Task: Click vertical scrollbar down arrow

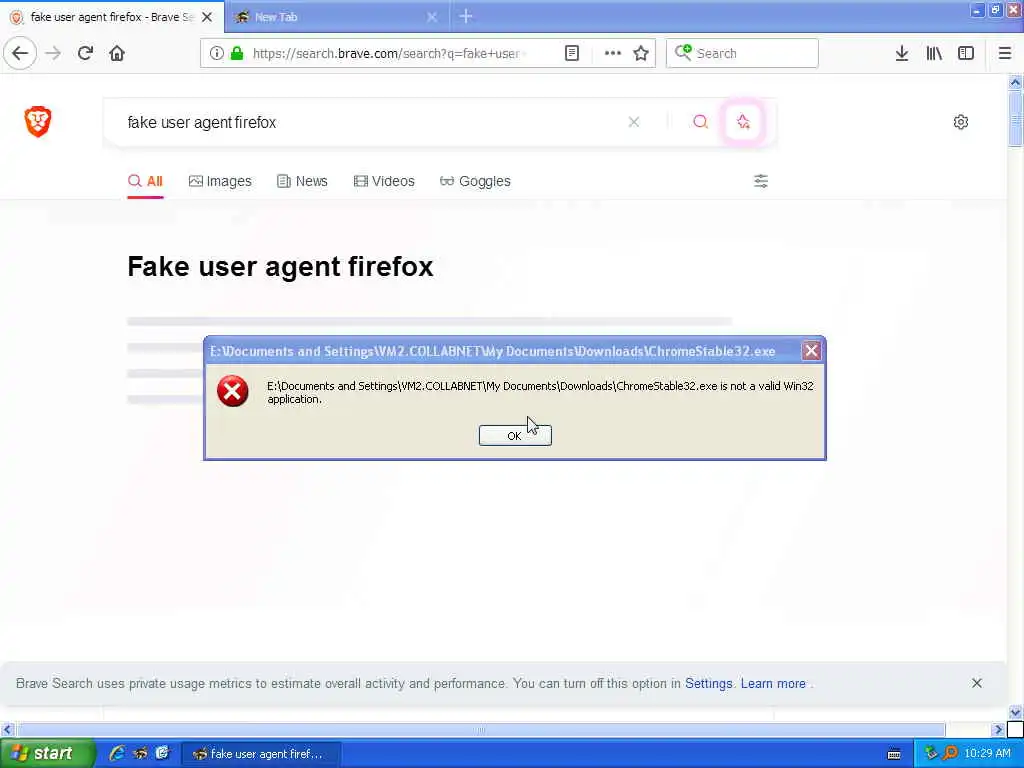Action: point(1015,712)
